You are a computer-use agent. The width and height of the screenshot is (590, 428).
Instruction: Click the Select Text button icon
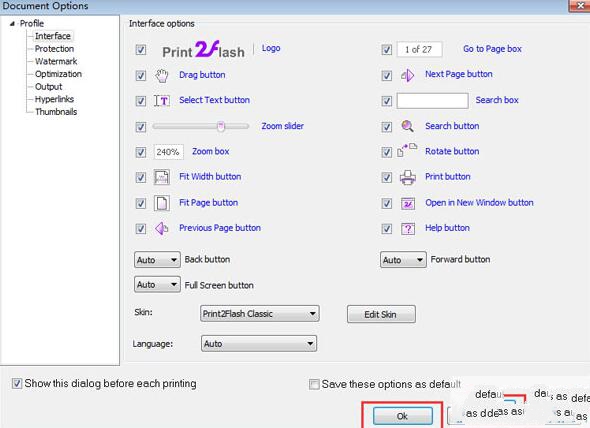pos(162,101)
